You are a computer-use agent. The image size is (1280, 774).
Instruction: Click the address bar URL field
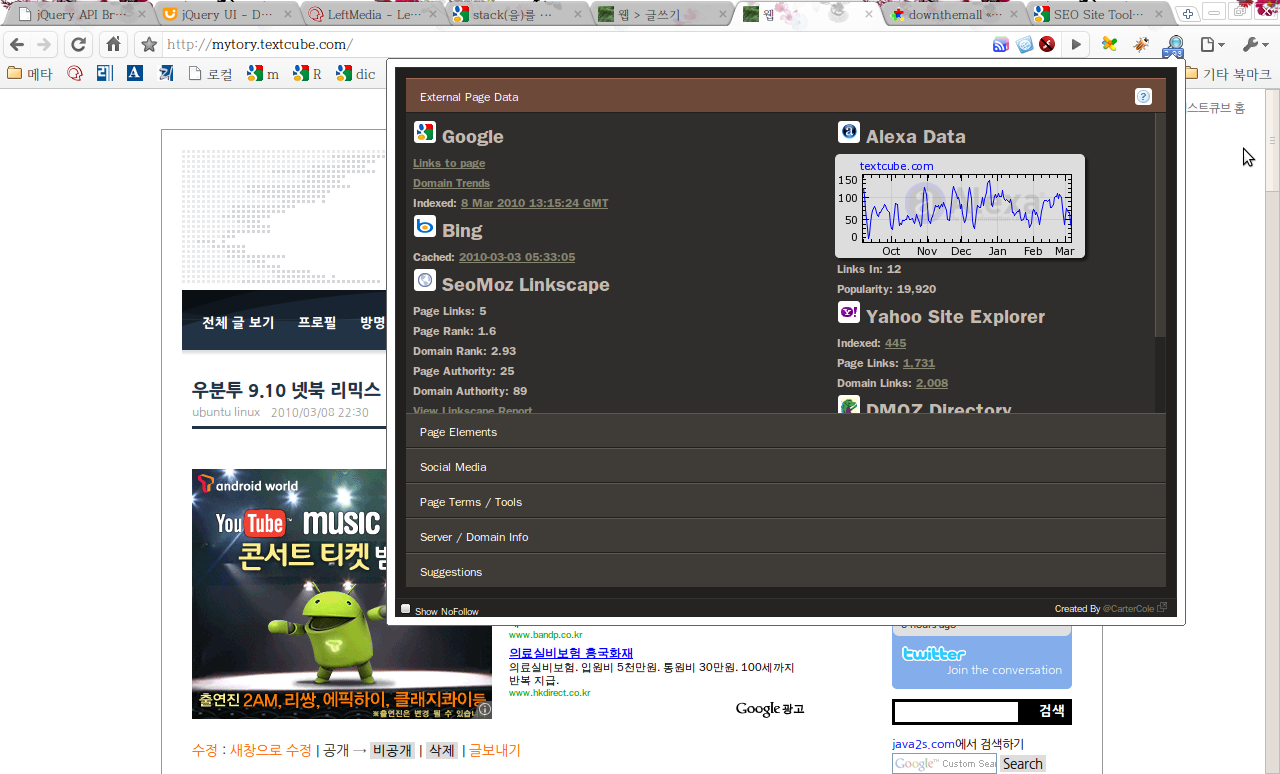[575, 45]
